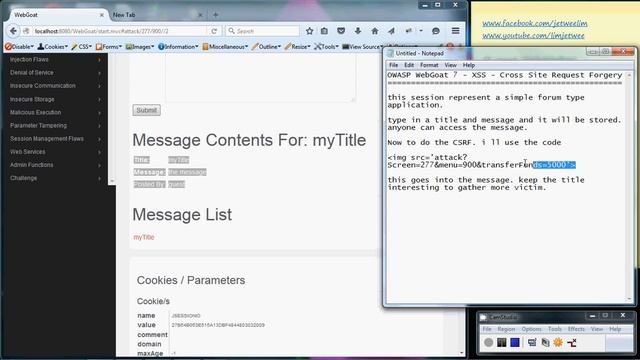
Task: Open the Resize developer toolbar menu
Action: (297, 47)
